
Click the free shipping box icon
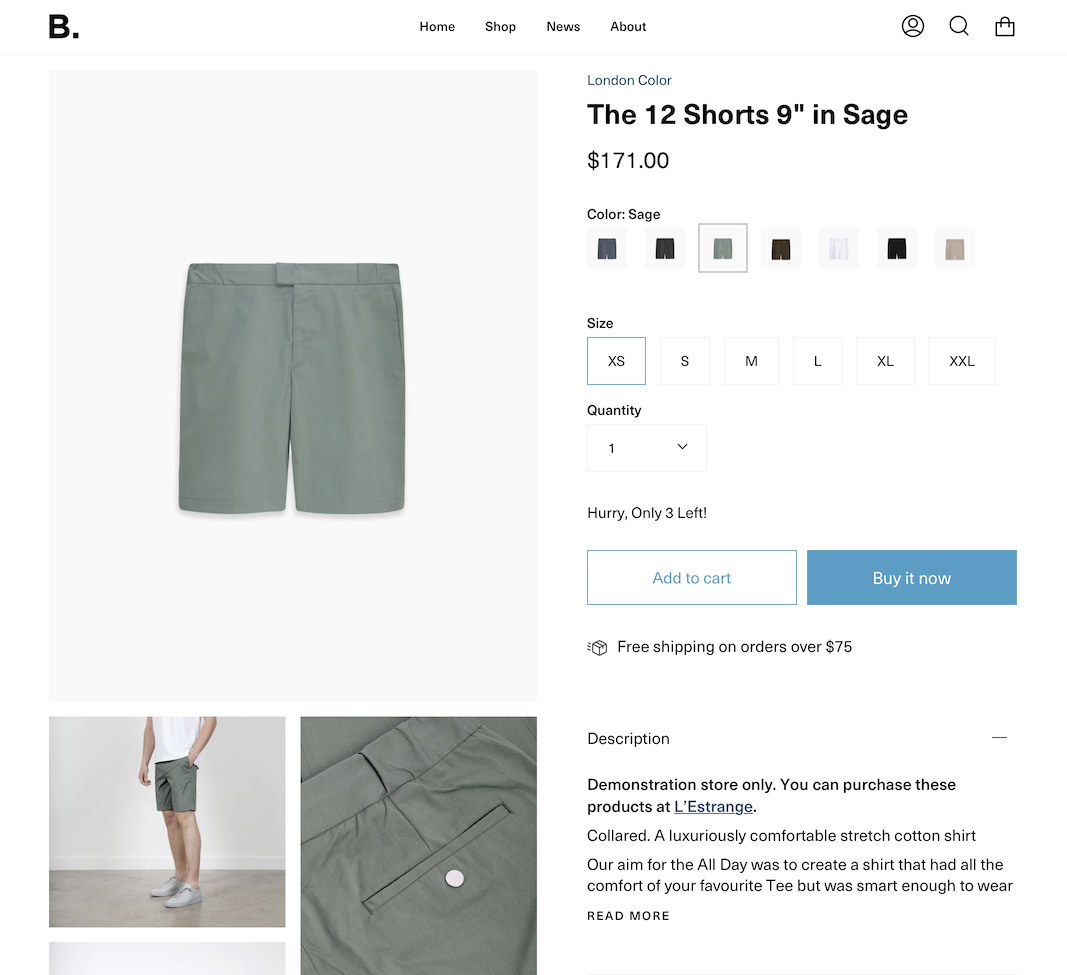click(x=598, y=647)
